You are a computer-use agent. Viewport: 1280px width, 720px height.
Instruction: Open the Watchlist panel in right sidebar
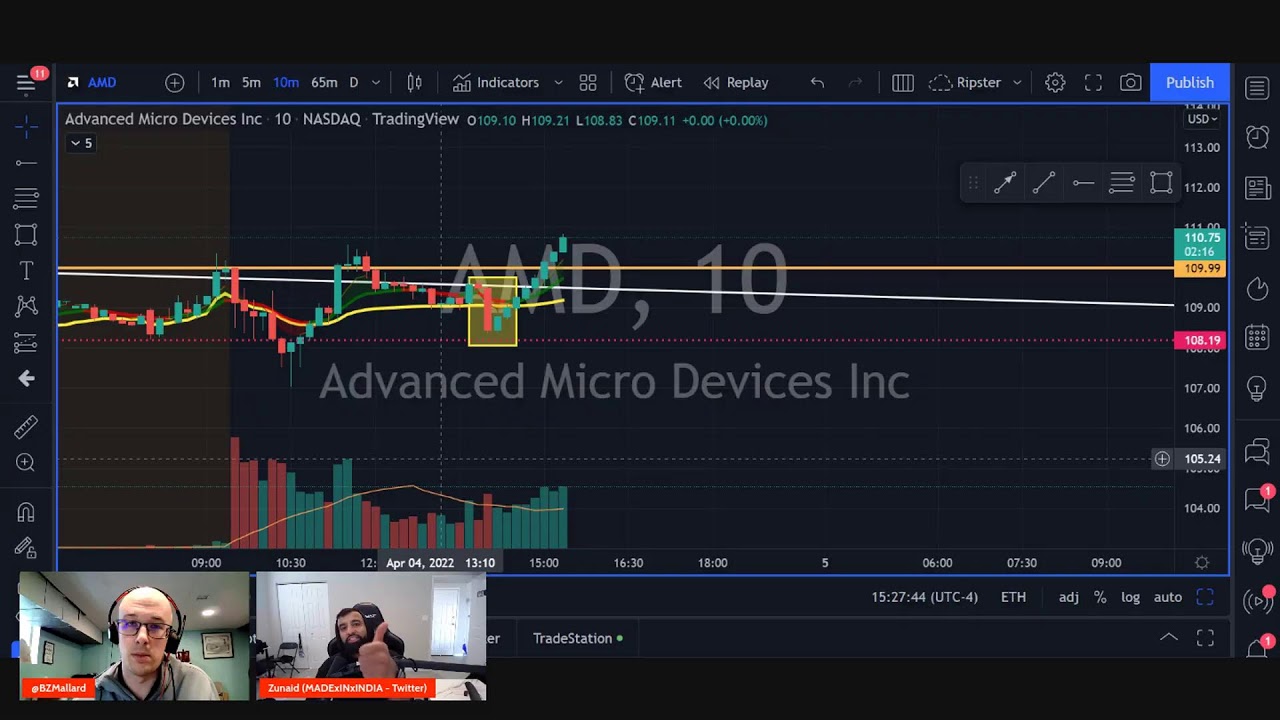pos(1257,87)
